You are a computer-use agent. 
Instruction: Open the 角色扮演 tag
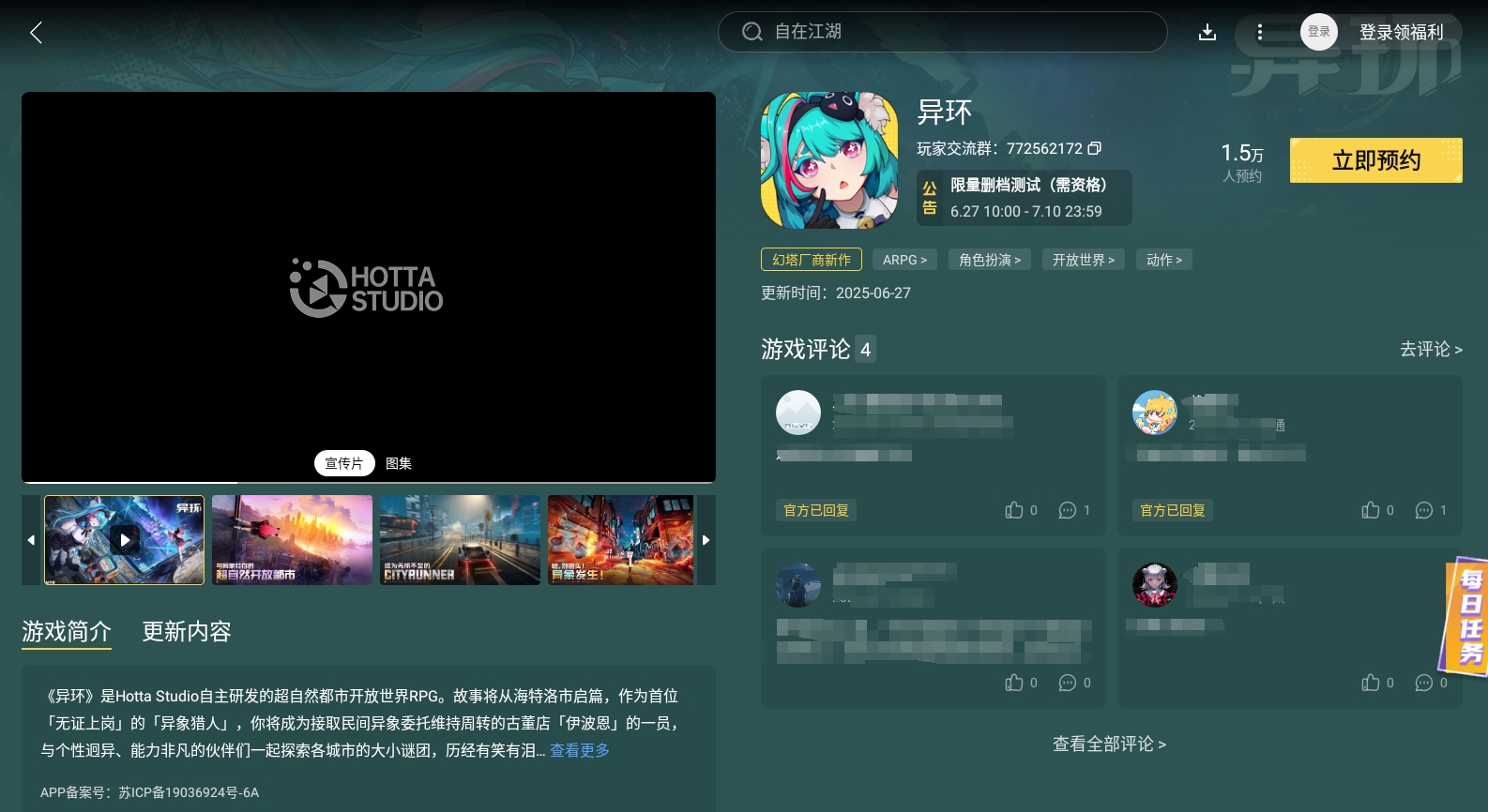click(x=990, y=260)
